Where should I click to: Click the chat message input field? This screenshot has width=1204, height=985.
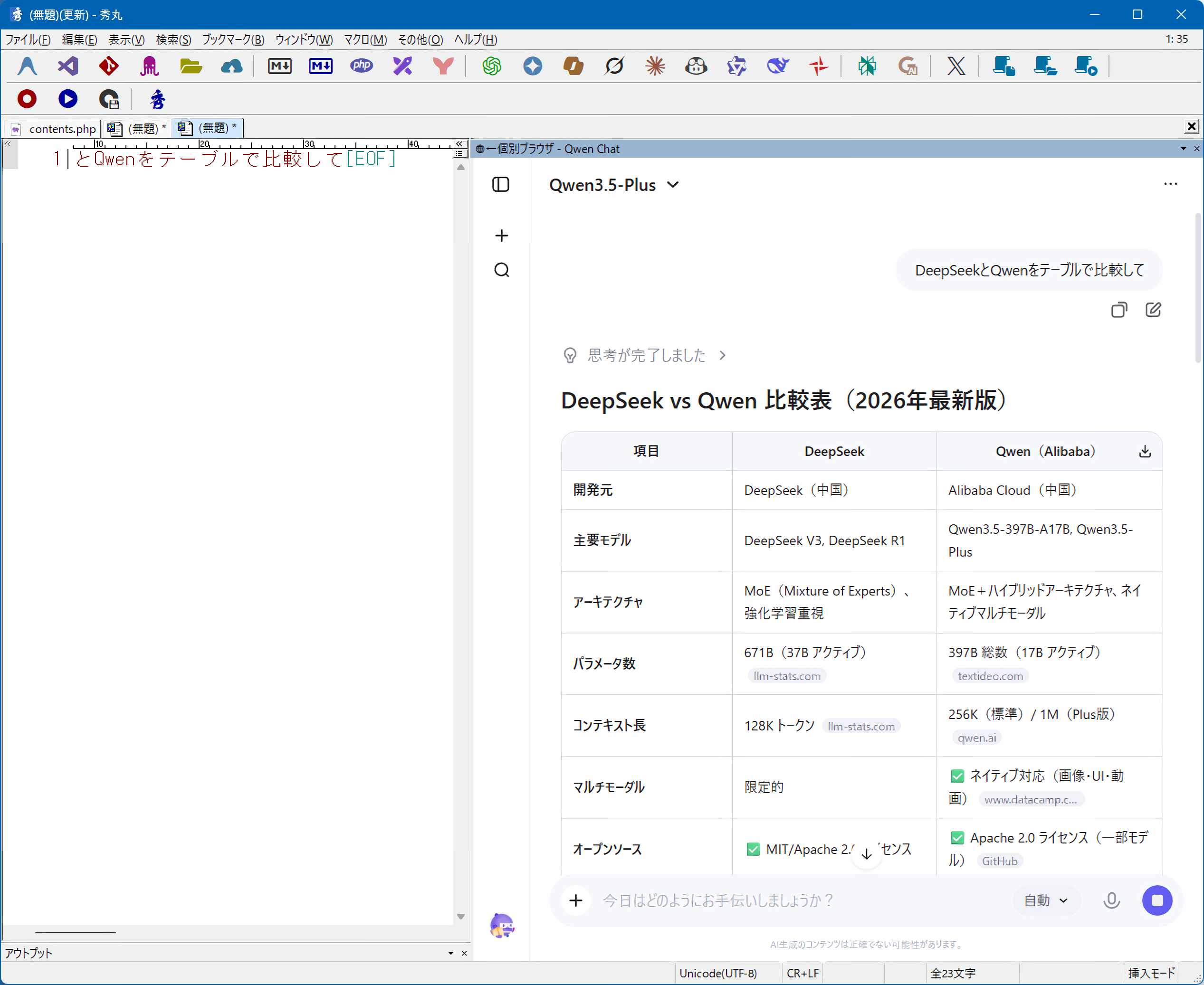(795, 900)
